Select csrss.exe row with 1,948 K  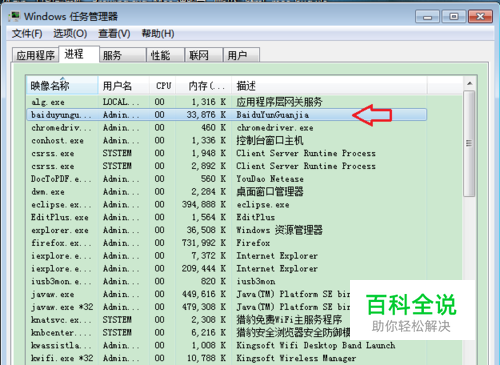click(x=227, y=153)
